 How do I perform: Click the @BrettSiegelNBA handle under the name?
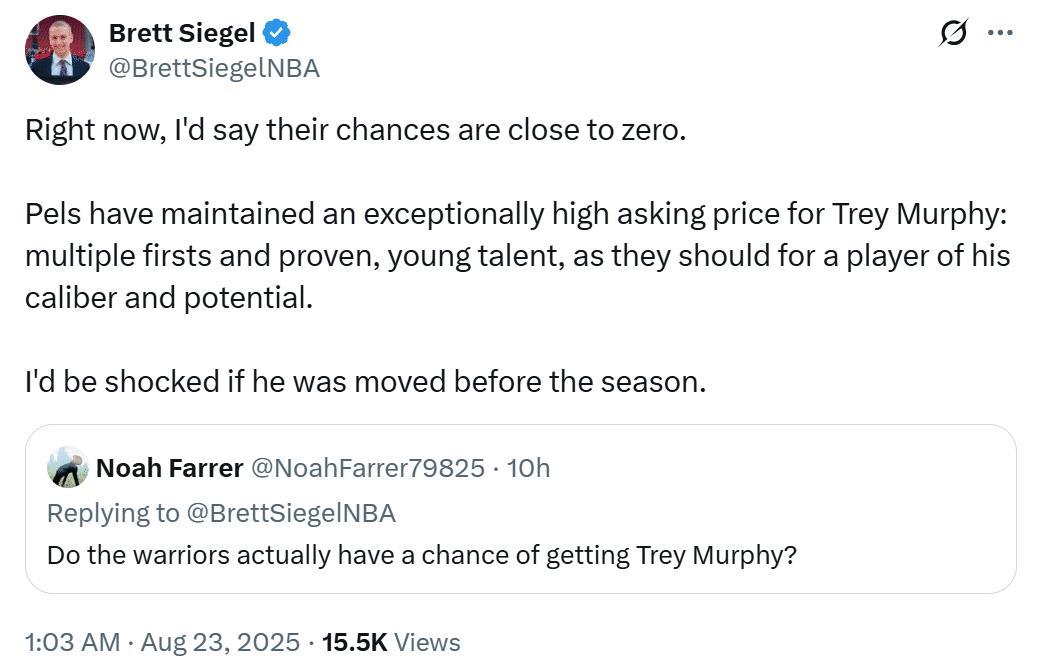[x=214, y=67]
